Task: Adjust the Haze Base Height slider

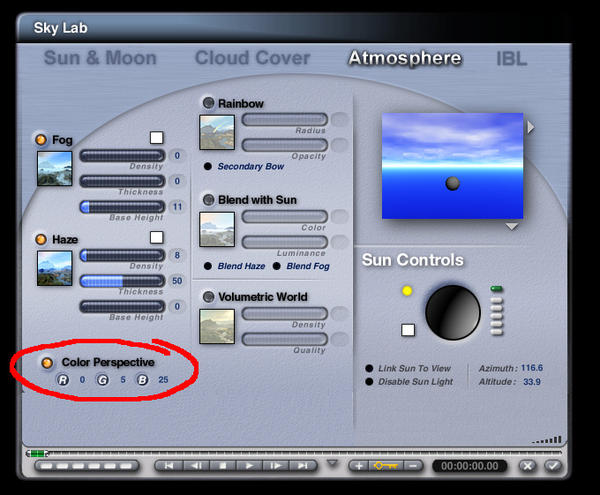Action: point(122,306)
